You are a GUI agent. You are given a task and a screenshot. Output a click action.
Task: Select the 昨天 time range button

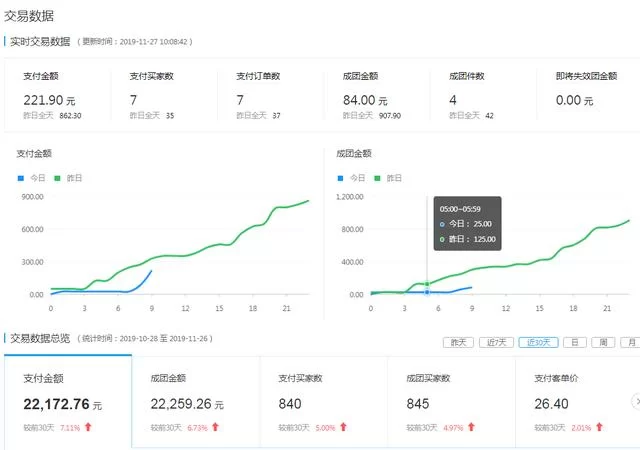459,342
